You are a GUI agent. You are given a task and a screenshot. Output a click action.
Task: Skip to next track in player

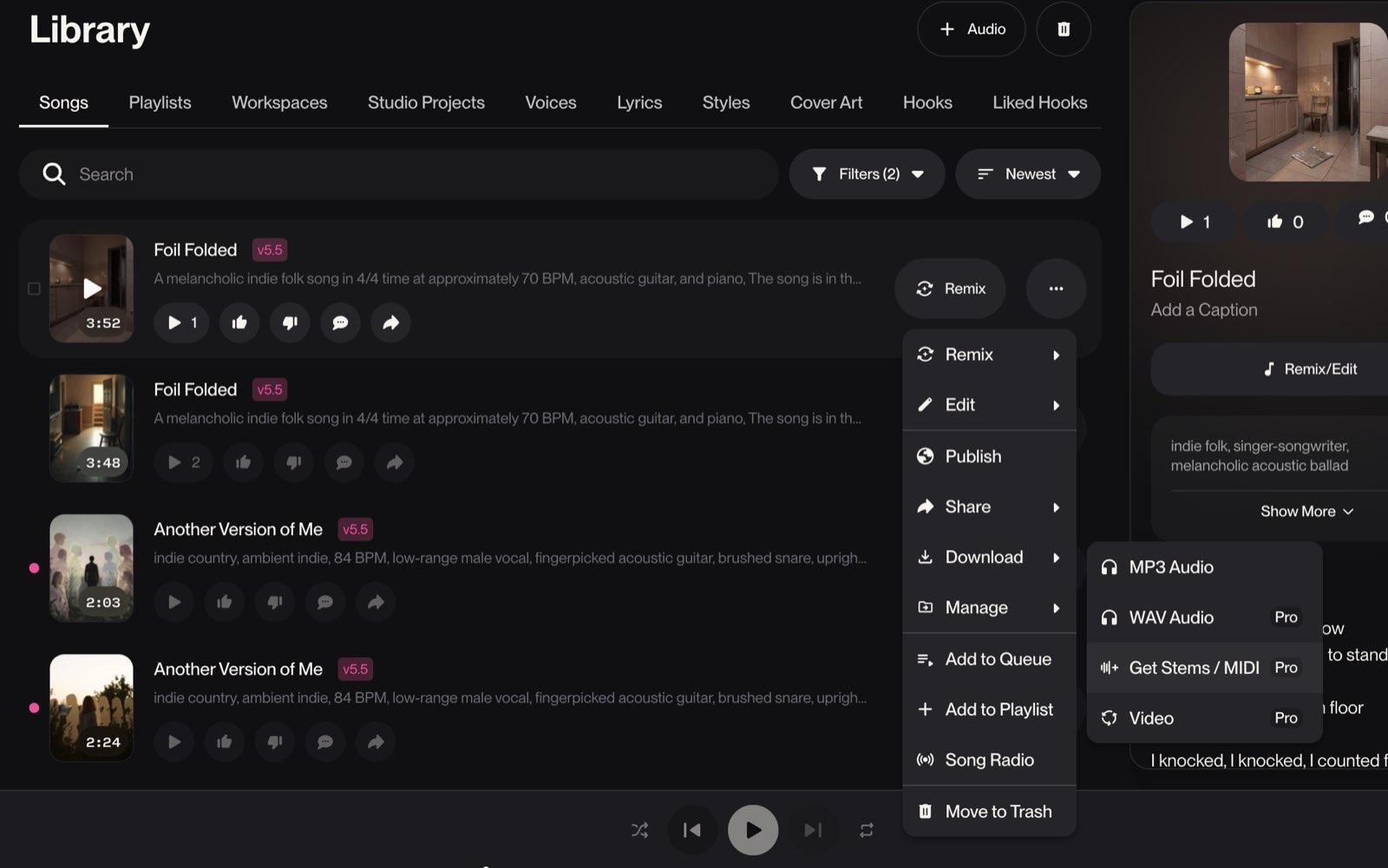813,830
